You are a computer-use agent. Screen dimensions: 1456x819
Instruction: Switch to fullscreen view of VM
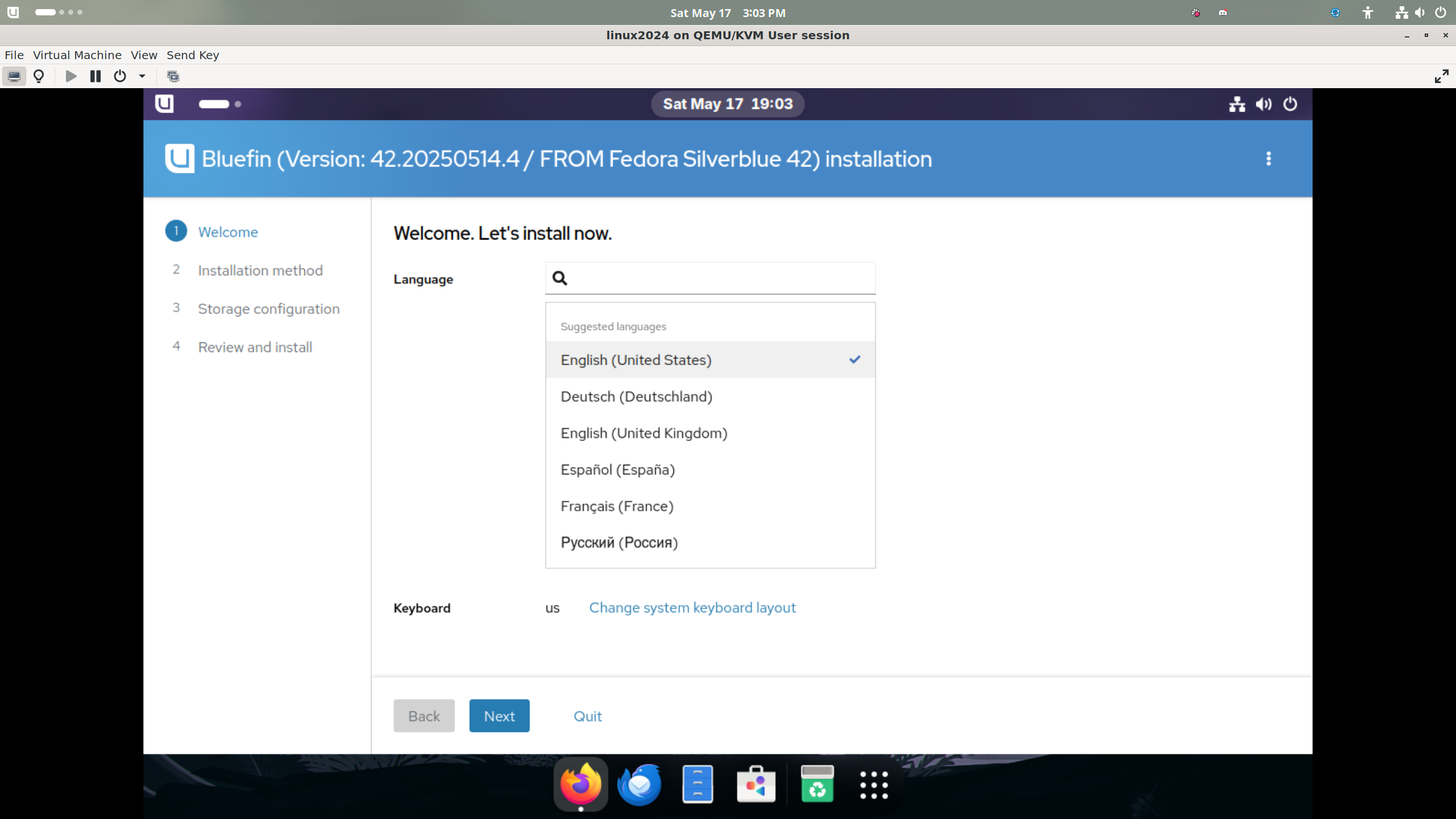tap(1441, 76)
